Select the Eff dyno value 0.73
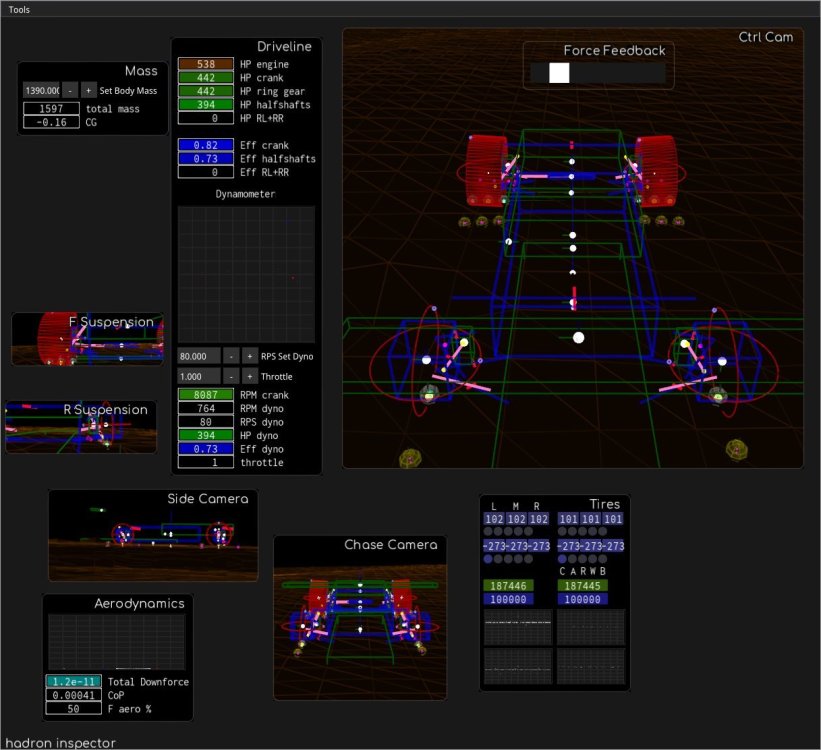821x750 pixels. coord(206,449)
